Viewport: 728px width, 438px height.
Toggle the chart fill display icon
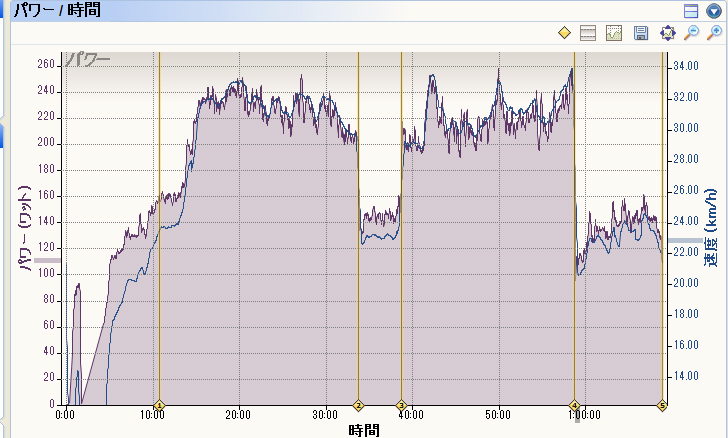pyautogui.click(x=614, y=33)
